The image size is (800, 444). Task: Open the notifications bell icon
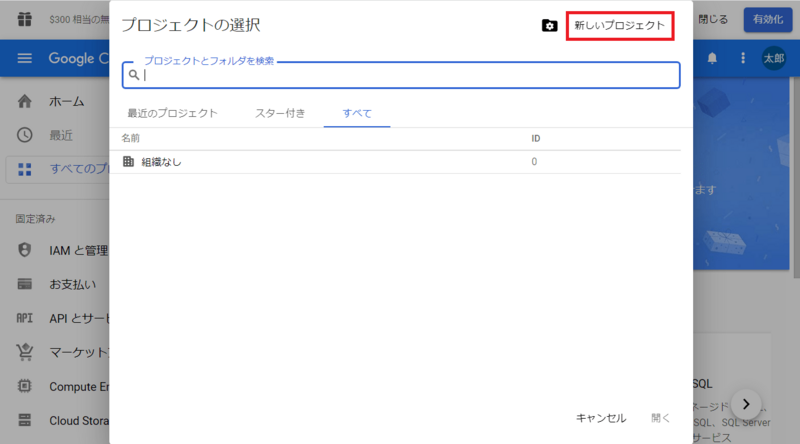tap(712, 59)
